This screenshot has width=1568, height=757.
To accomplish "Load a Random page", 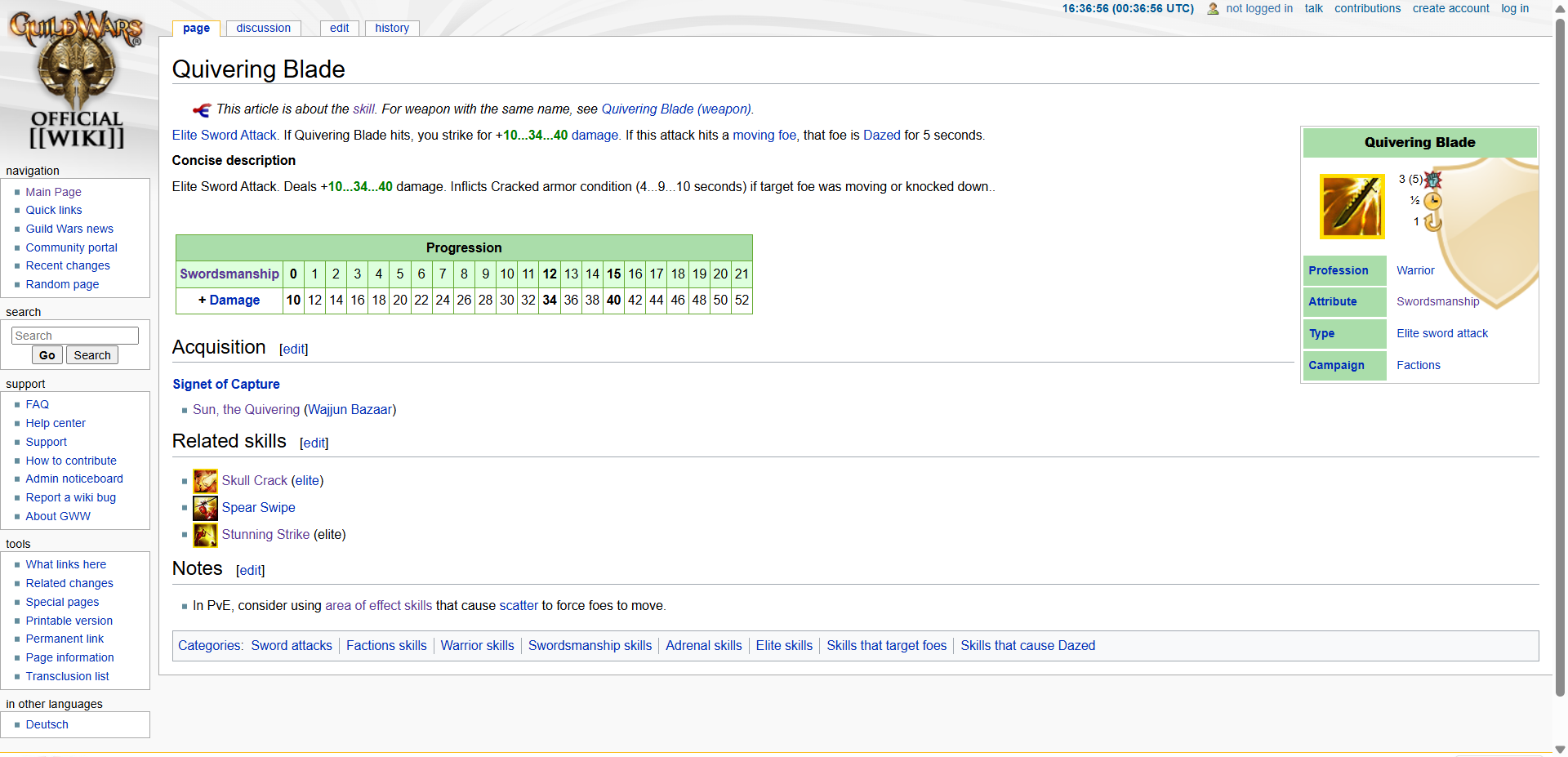I will (62, 284).
